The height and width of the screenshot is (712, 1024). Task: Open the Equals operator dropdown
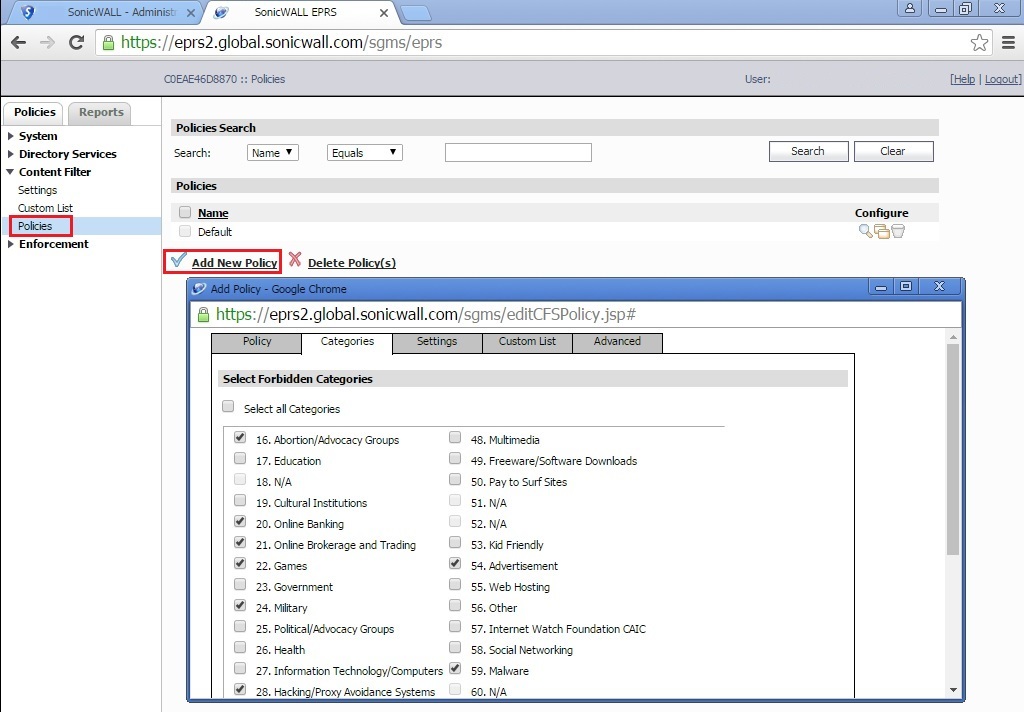coord(364,152)
